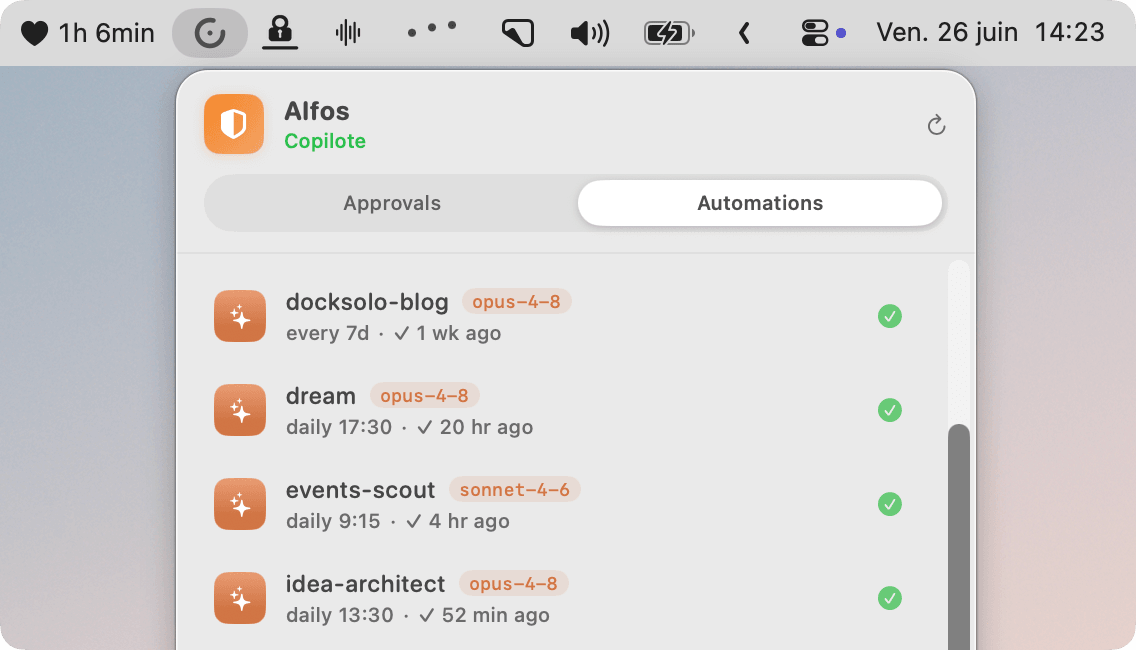Click the three dots menu bar icon
1136x650 pixels.
tap(432, 29)
